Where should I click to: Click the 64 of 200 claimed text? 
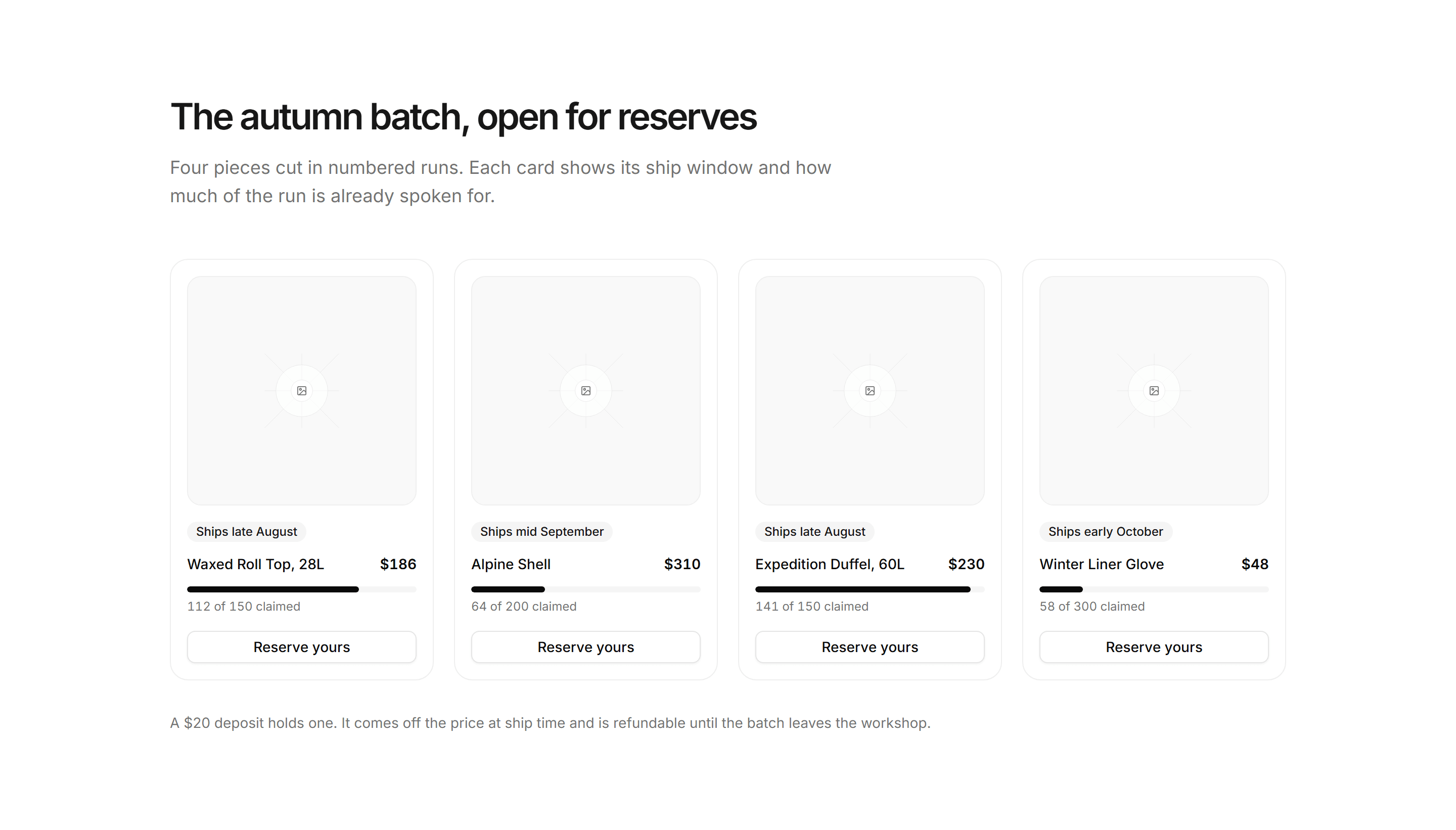523,607
